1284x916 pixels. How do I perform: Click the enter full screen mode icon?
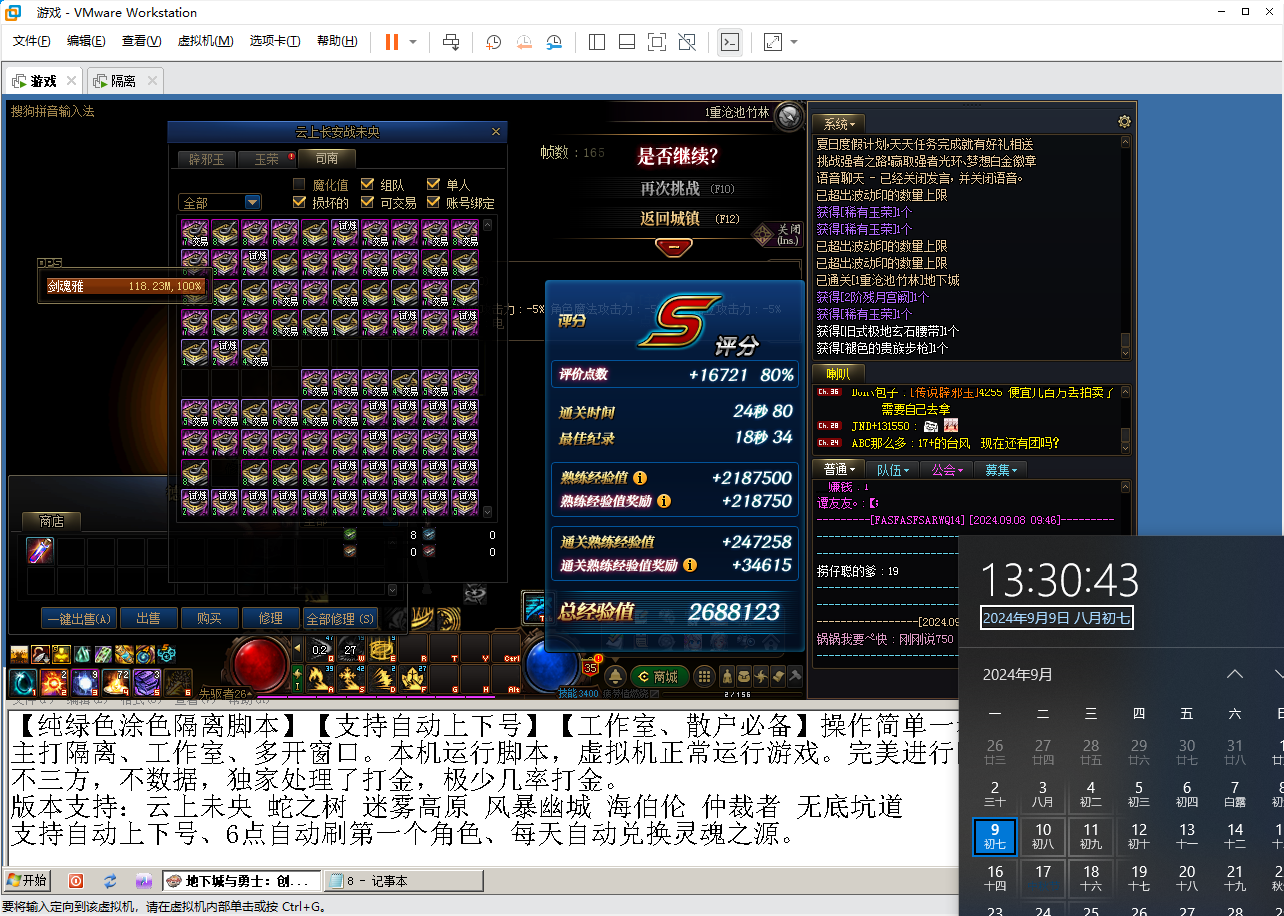657,42
